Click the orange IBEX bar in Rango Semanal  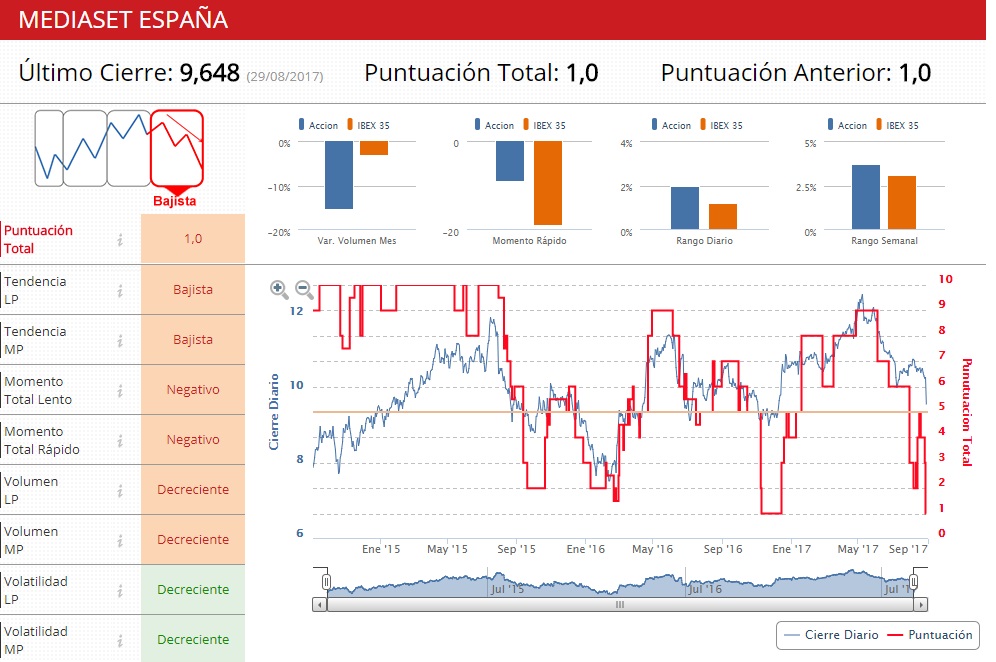point(902,203)
